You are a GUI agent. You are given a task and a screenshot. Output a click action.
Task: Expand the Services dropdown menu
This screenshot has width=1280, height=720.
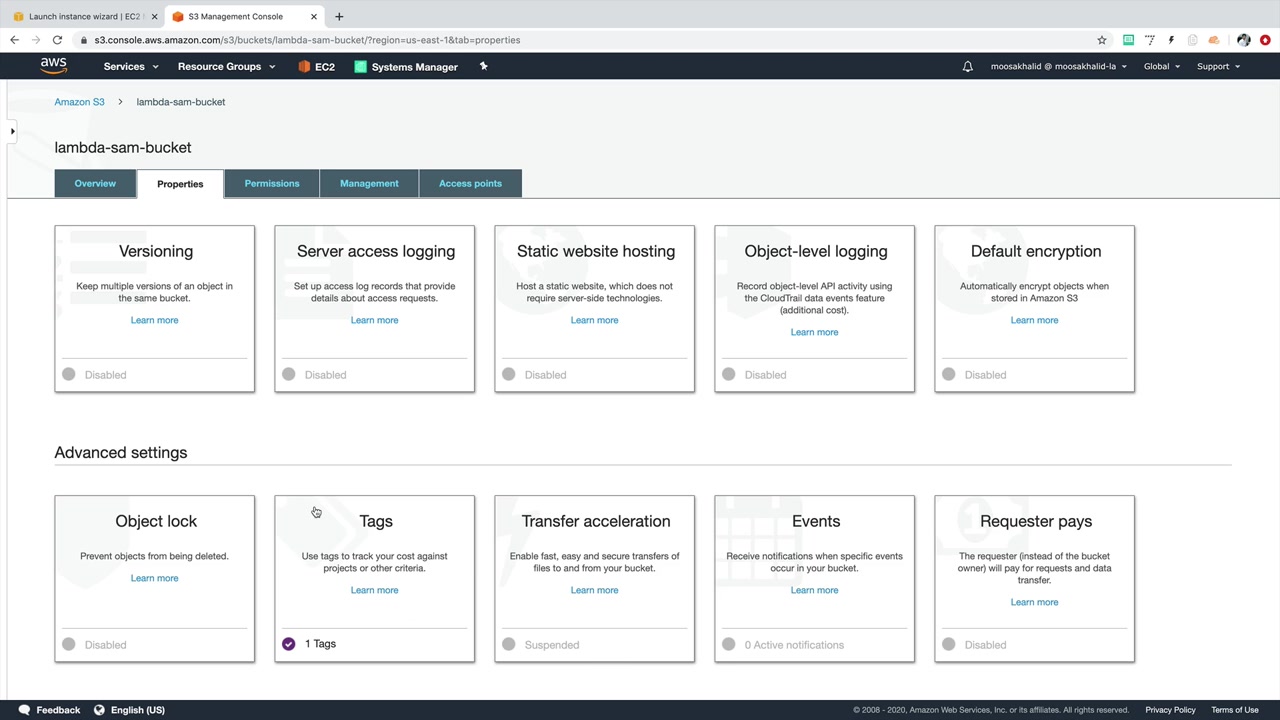point(131,67)
